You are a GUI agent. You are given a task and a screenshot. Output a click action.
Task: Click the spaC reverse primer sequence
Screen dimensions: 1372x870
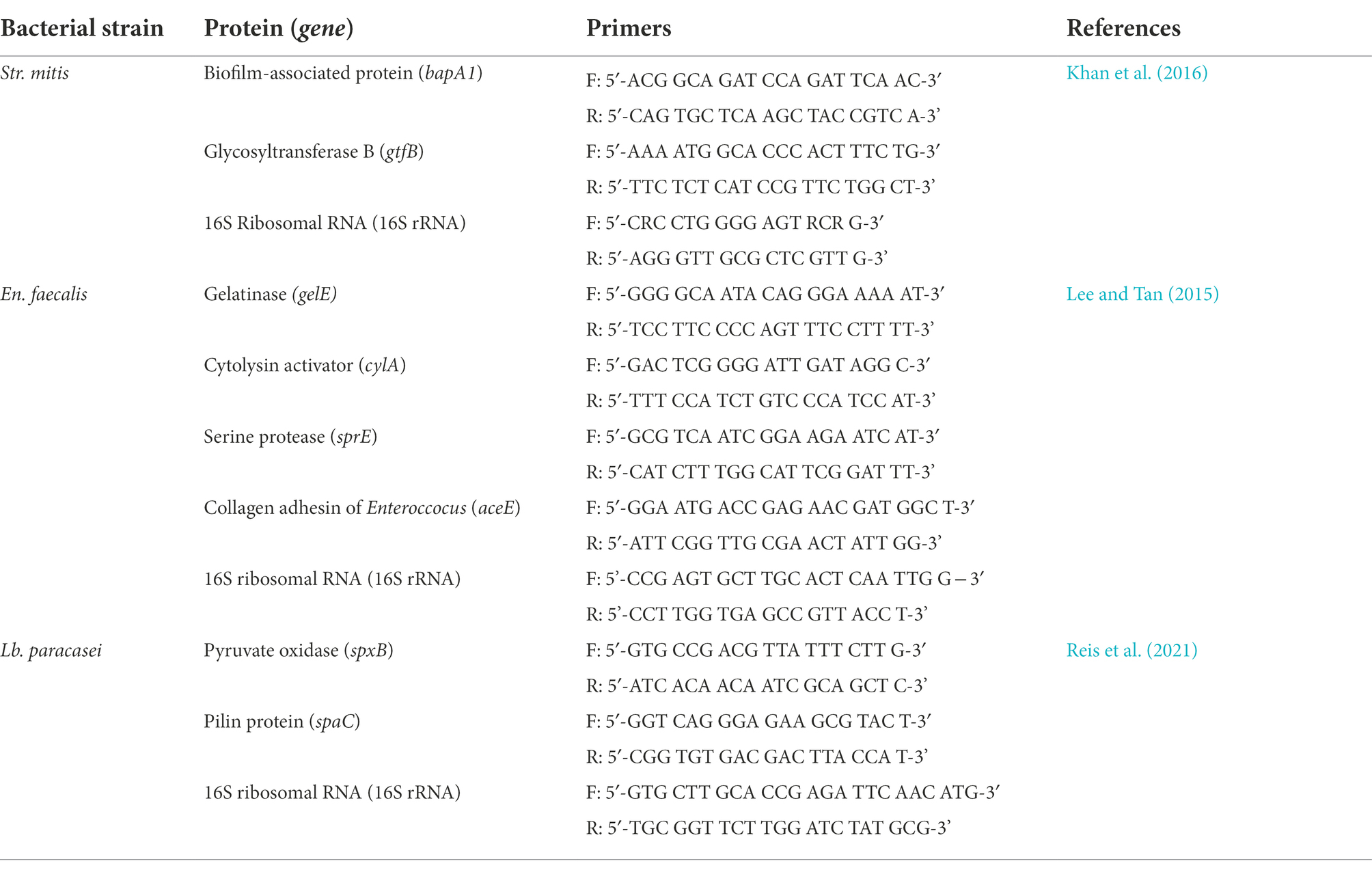[757, 757]
